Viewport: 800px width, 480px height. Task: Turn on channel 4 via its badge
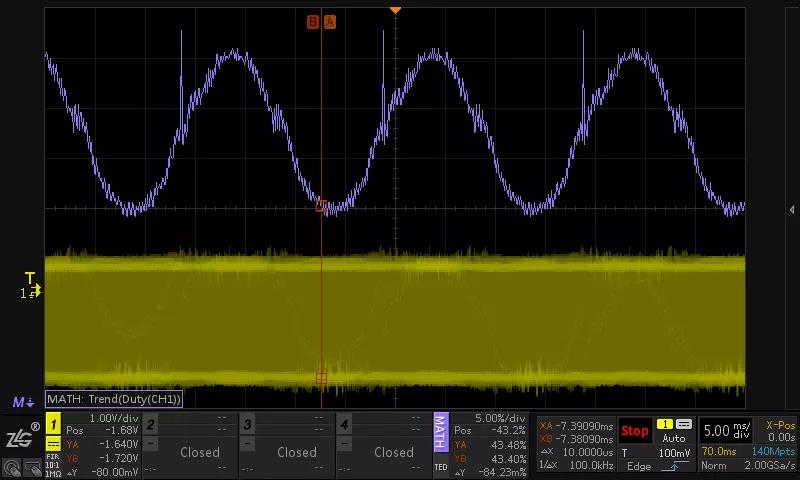345,425
